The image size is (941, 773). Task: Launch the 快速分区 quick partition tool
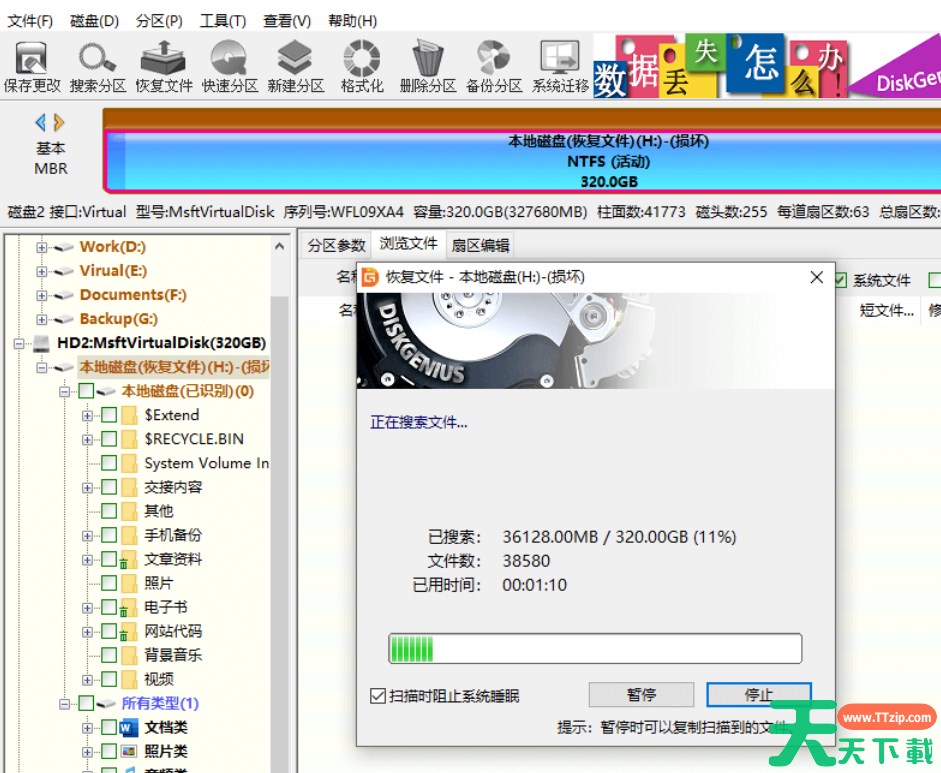[230, 66]
